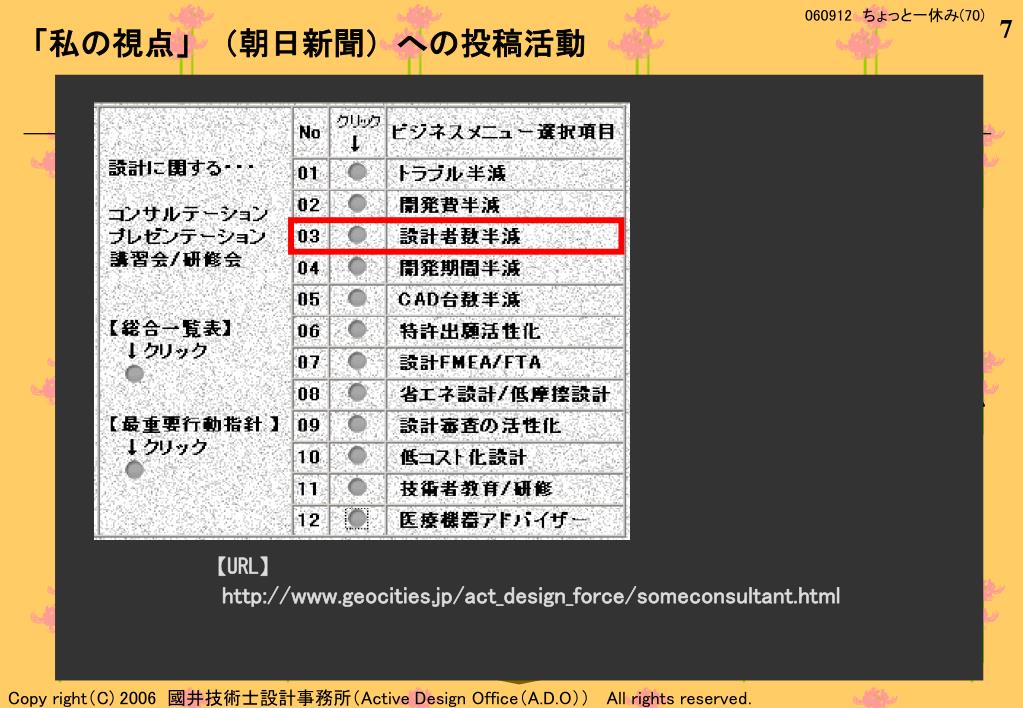Click the コンサルテーション text
1023x708 pixels.
click(188, 214)
